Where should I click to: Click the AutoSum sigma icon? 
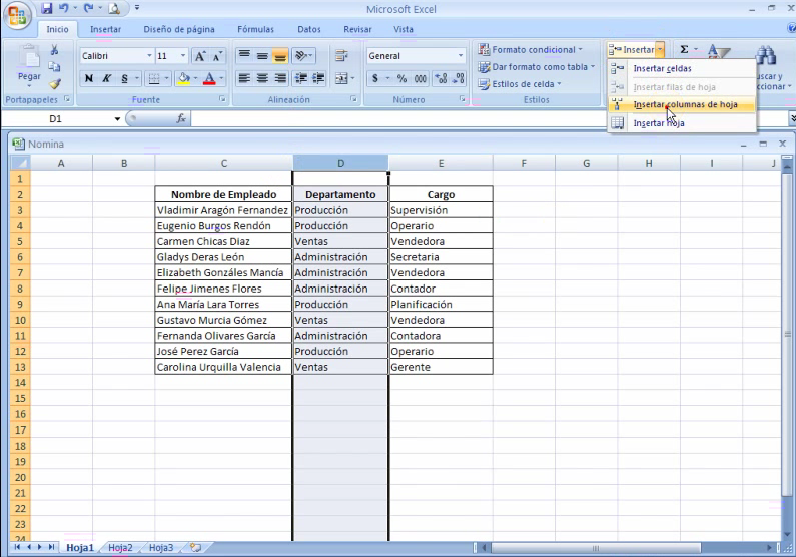[685, 49]
